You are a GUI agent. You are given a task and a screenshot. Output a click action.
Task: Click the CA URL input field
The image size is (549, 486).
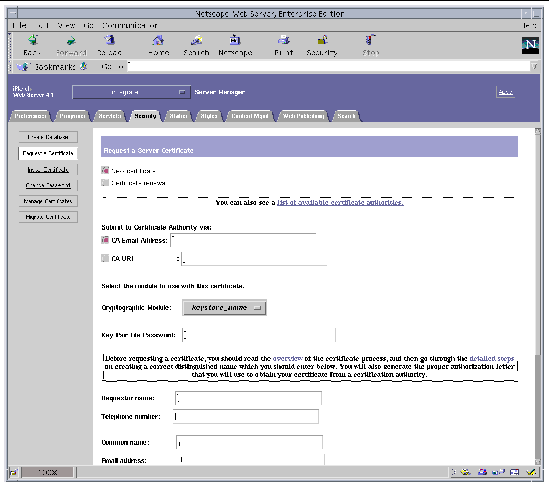click(254, 259)
